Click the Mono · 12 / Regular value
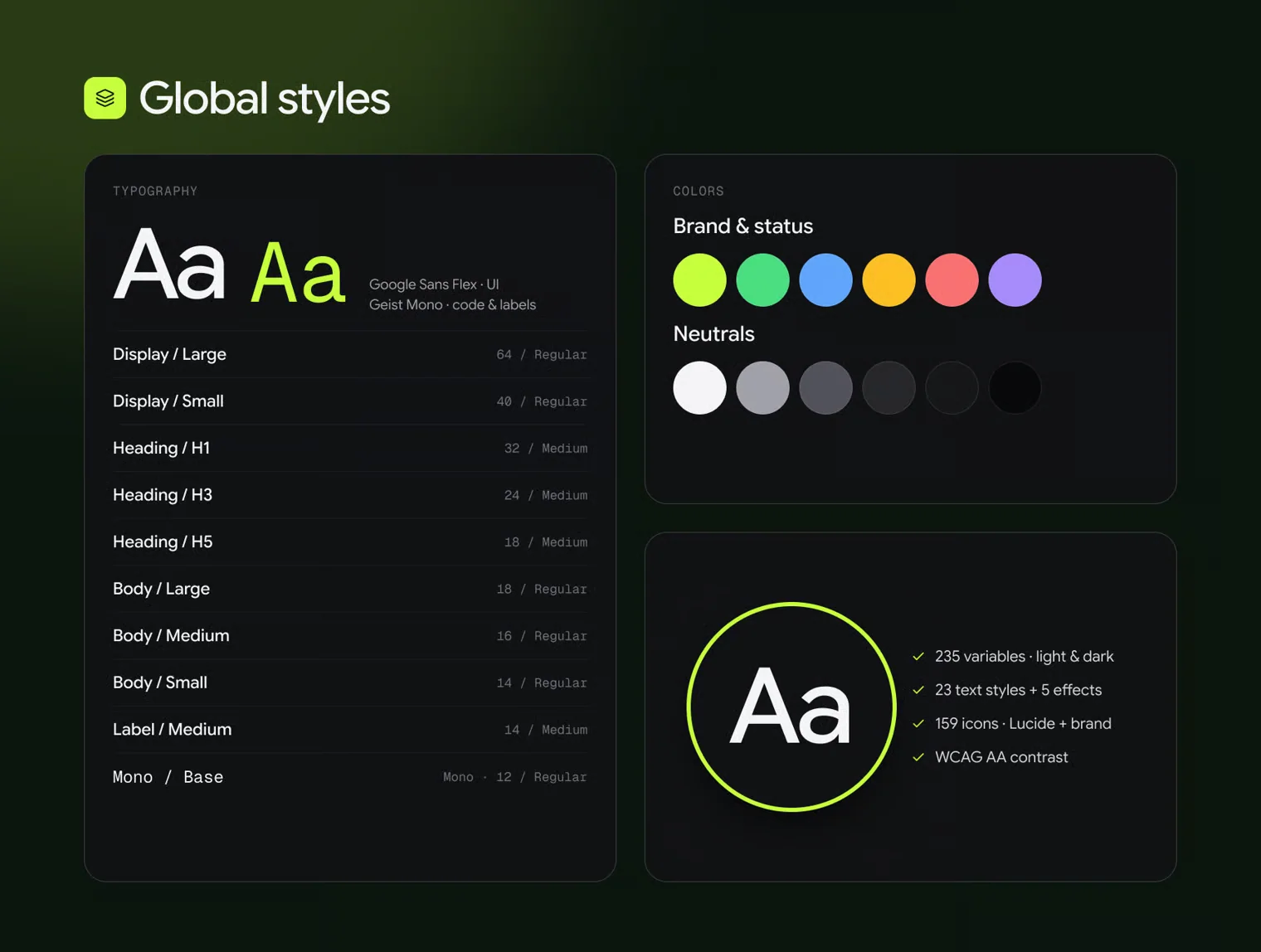 515,777
